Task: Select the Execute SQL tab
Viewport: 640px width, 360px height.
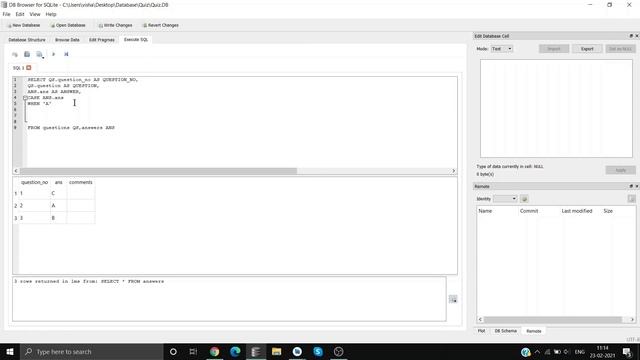Action: click(x=136, y=40)
